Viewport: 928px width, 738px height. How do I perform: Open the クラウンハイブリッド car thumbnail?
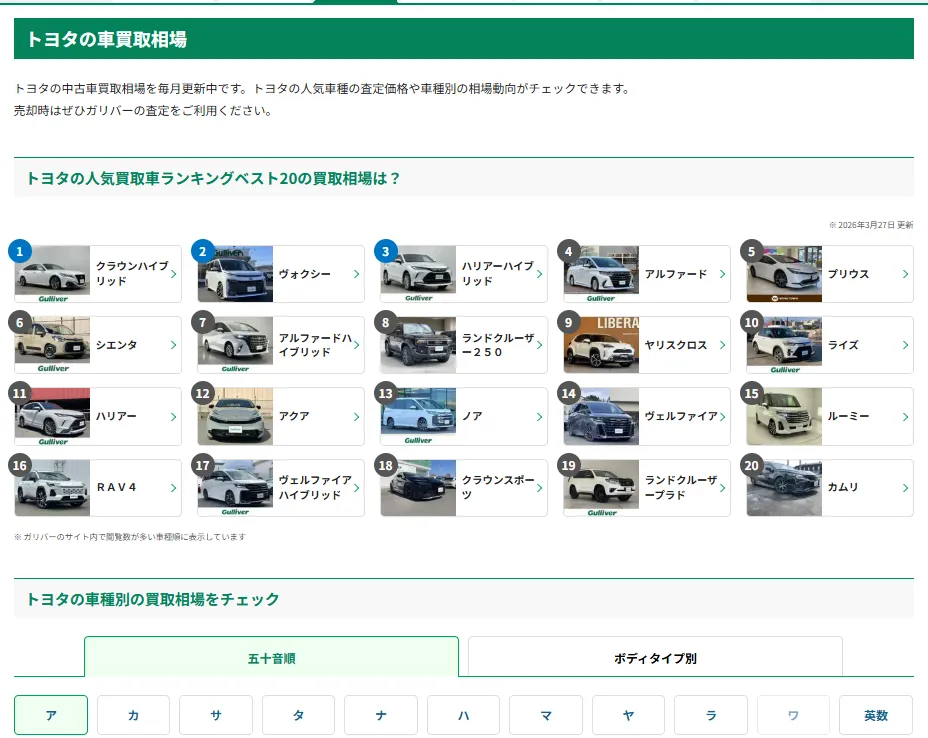coord(52,274)
